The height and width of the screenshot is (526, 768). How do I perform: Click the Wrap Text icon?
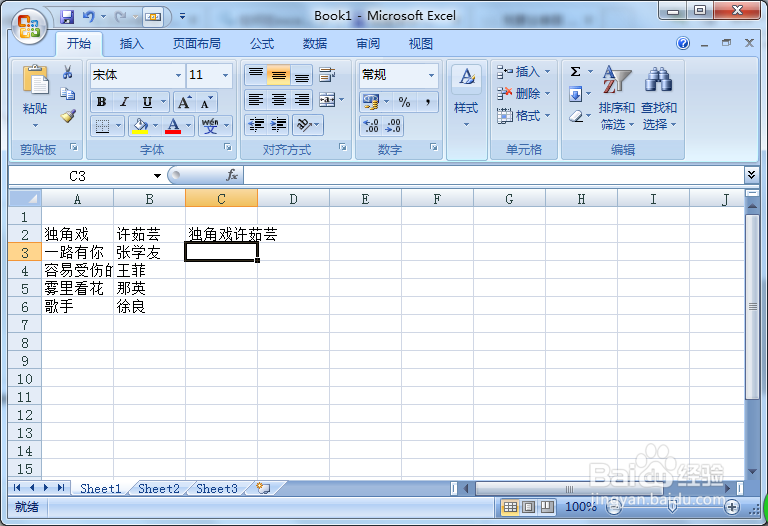click(327, 74)
